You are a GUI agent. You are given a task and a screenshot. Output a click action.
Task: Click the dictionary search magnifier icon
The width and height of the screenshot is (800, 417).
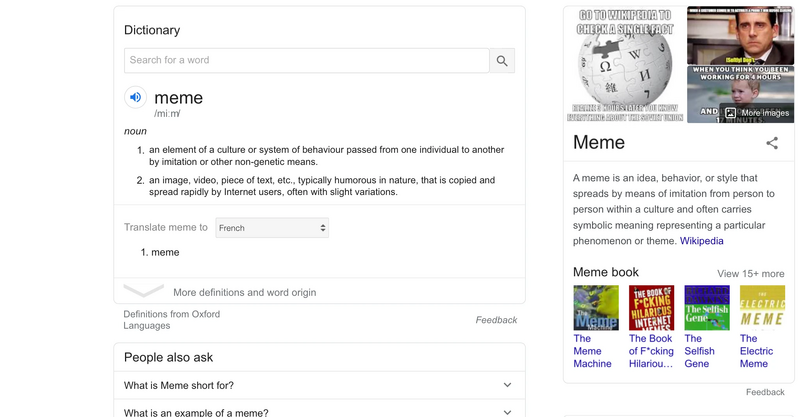pyautogui.click(x=502, y=61)
